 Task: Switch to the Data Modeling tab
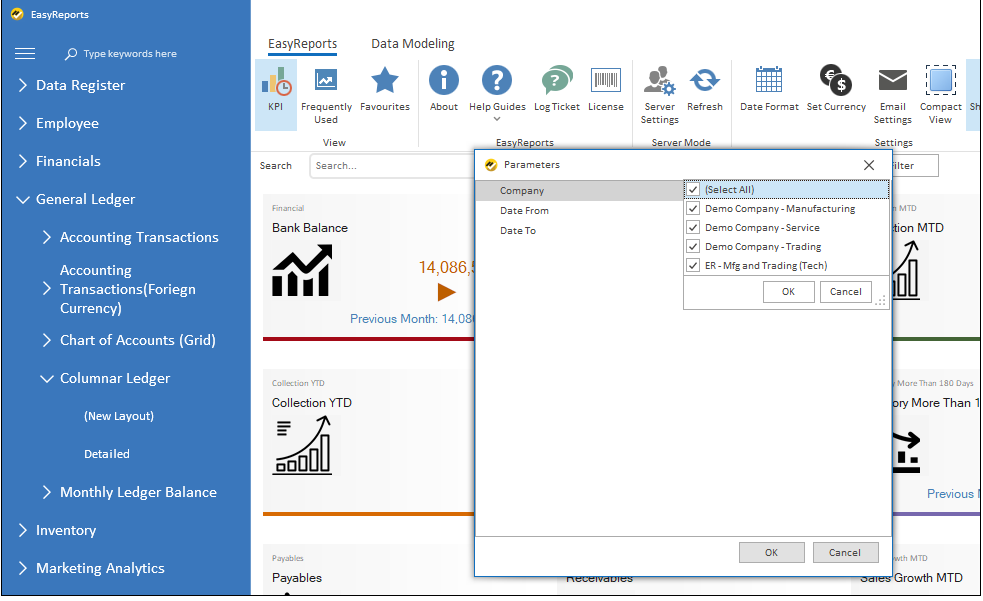[x=412, y=44]
